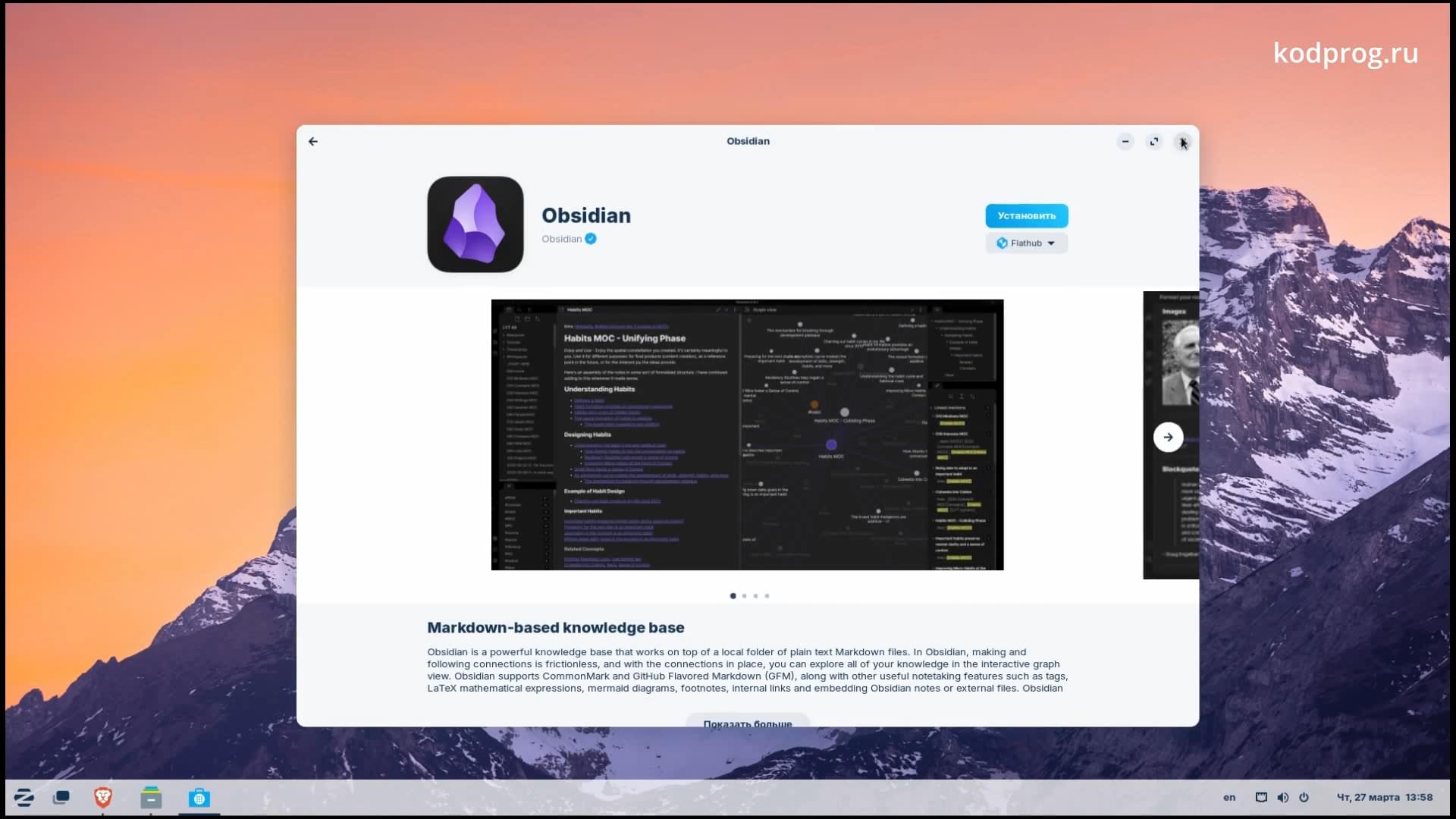Change the en keyboard layout indicator

pyautogui.click(x=1229, y=797)
